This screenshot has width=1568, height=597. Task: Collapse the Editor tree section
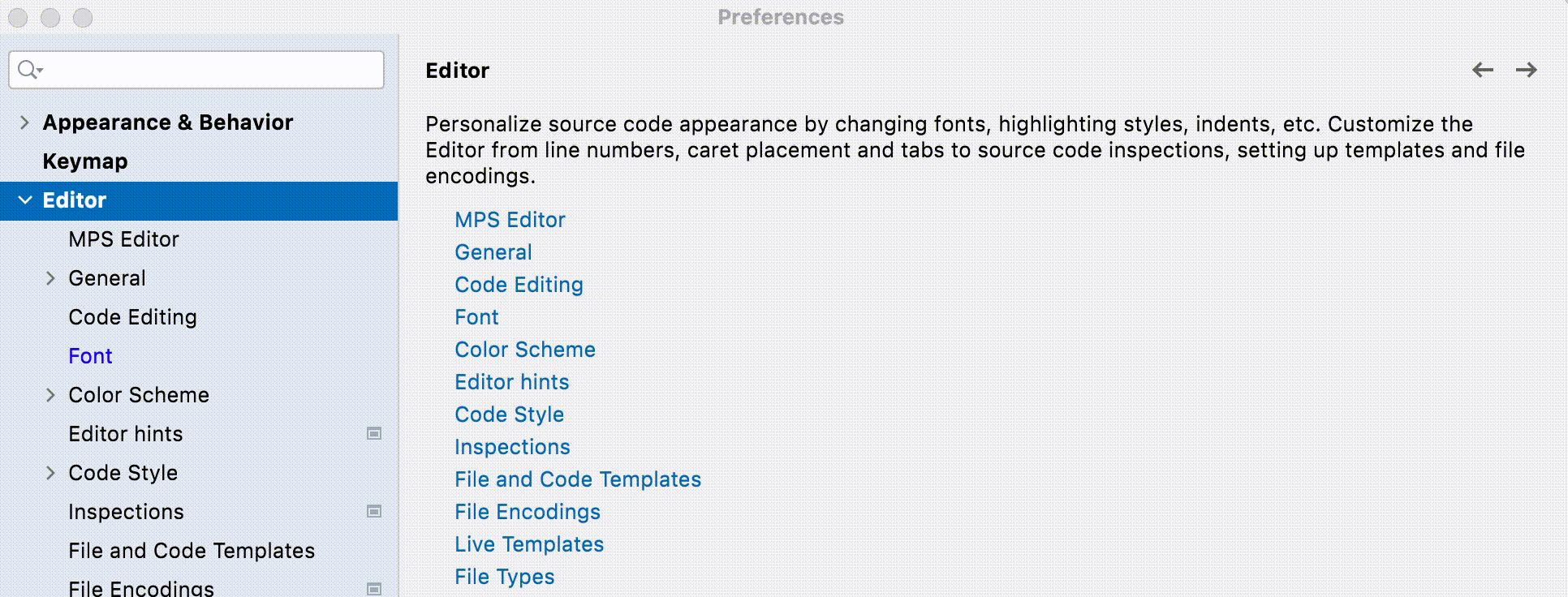click(25, 200)
